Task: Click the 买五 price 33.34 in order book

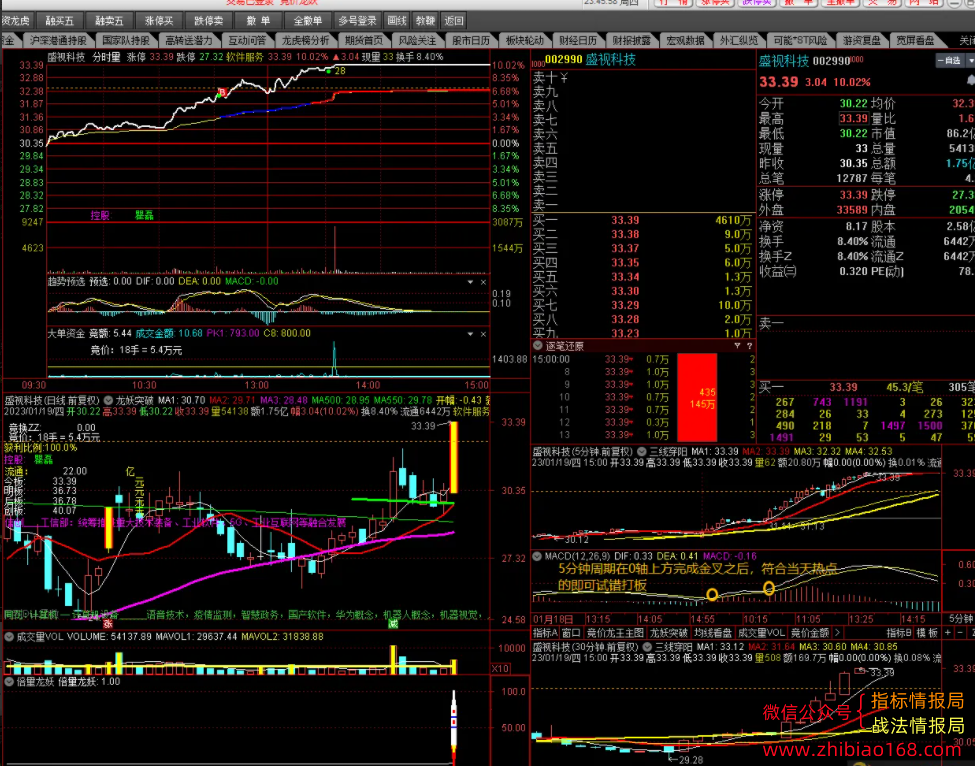Action: 625,277
